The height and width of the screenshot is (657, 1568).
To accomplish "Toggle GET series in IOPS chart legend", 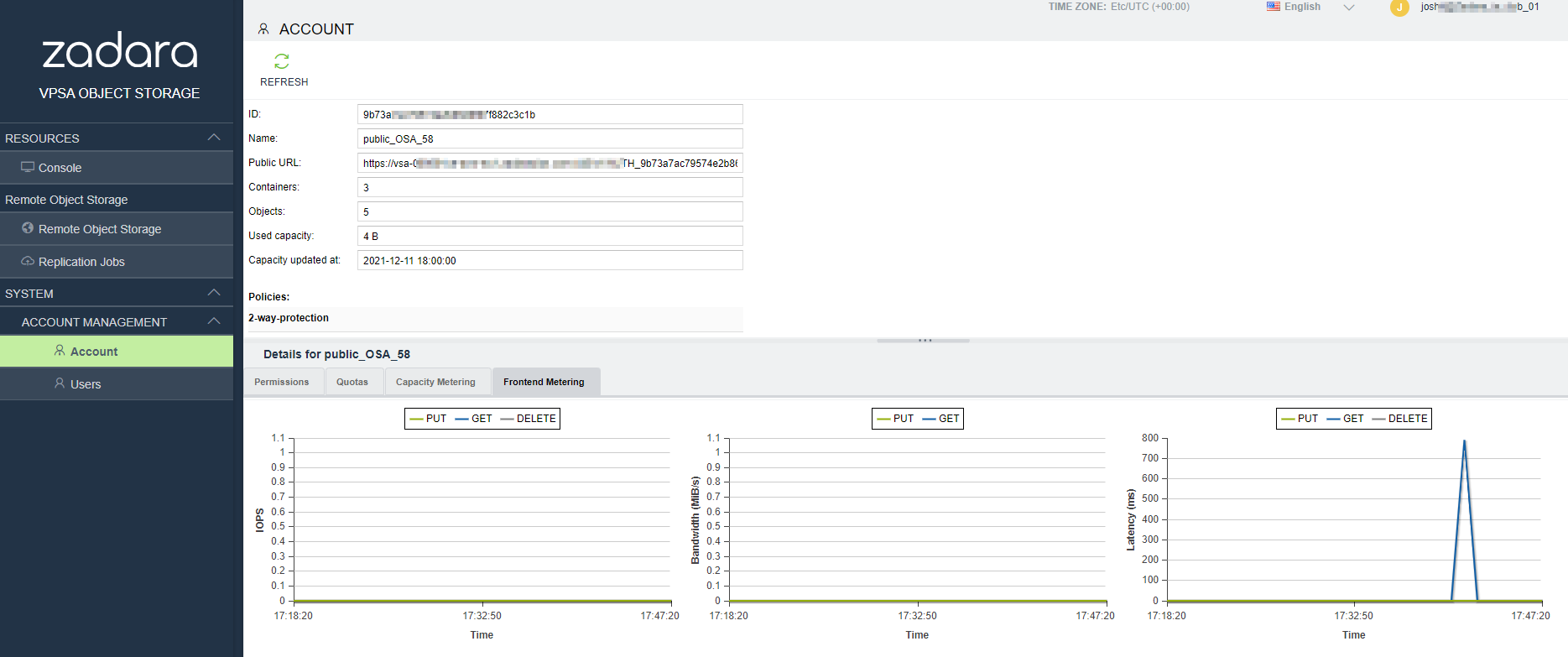I will [474, 419].
